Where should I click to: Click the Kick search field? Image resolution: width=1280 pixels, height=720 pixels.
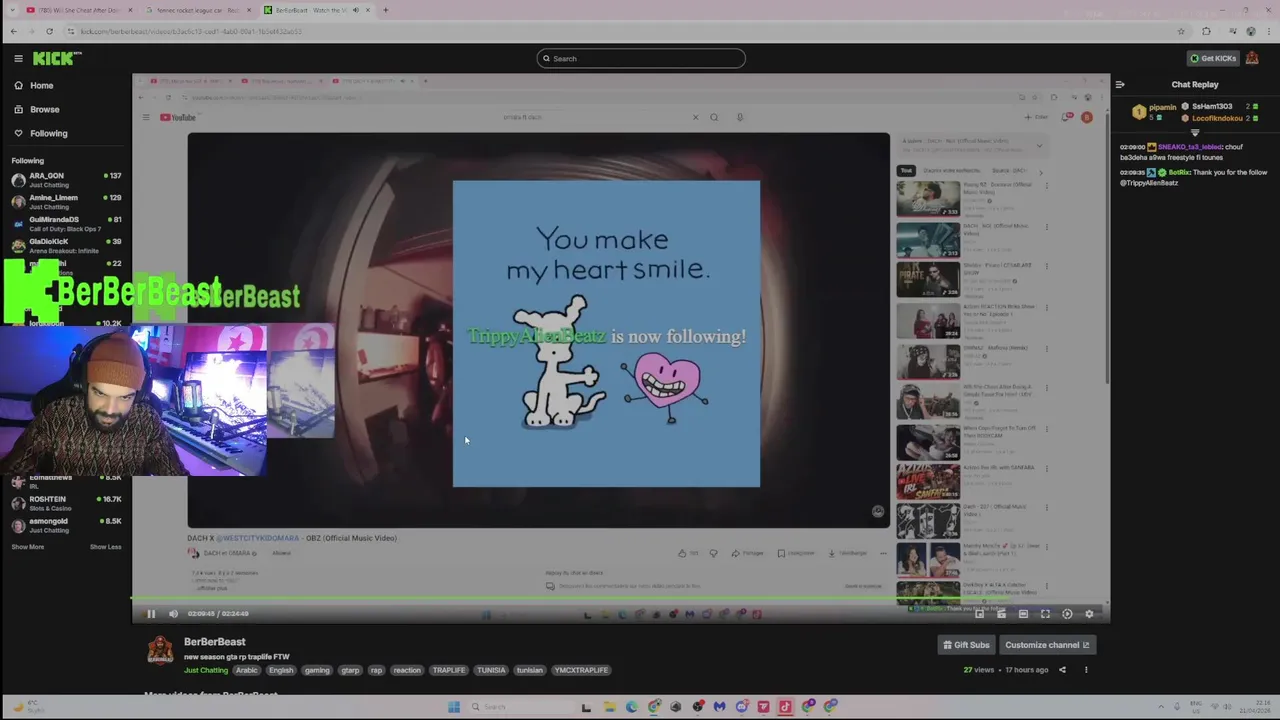640,58
